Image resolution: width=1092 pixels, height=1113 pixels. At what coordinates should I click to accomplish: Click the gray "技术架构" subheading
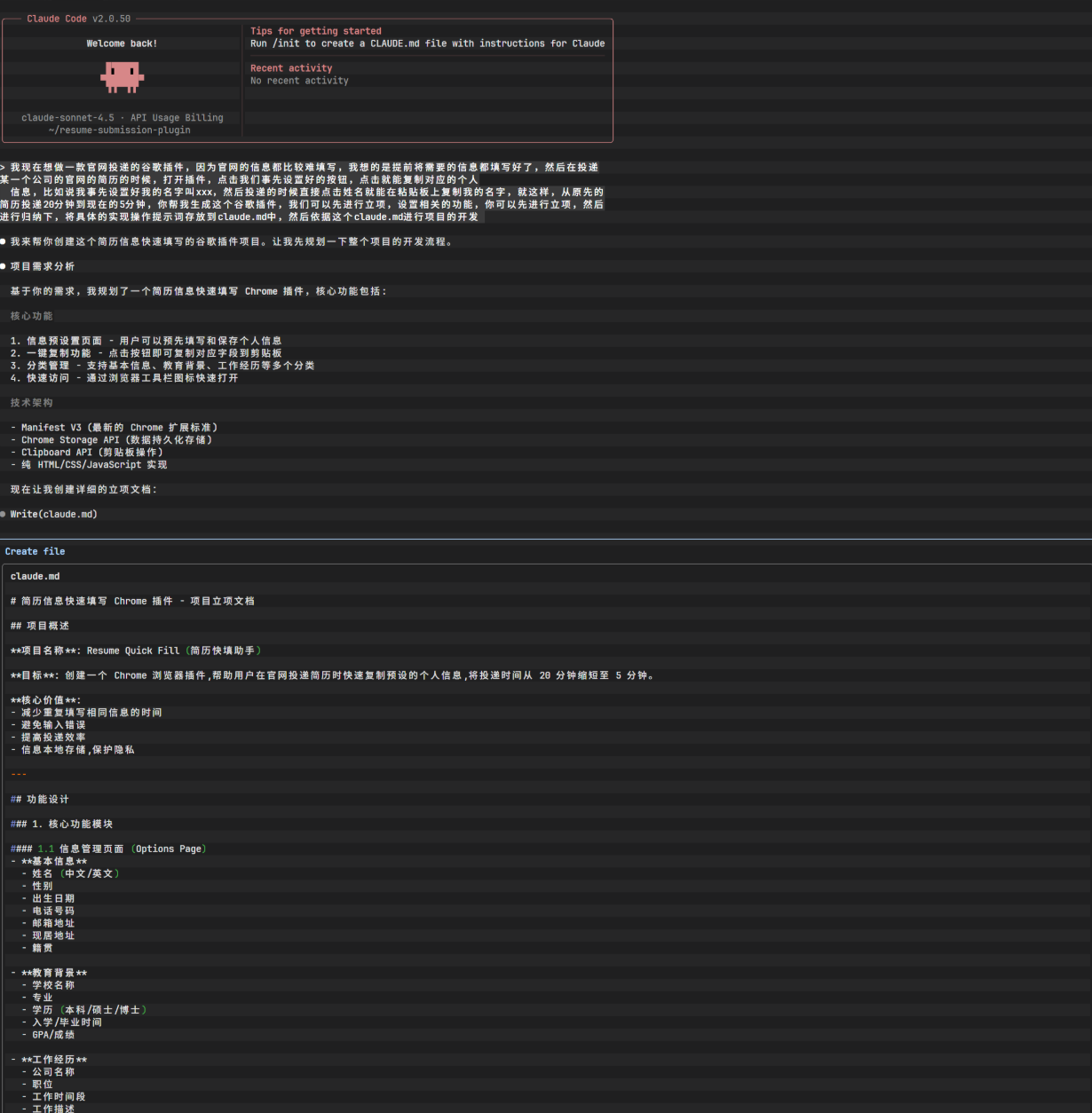point(32,403)
